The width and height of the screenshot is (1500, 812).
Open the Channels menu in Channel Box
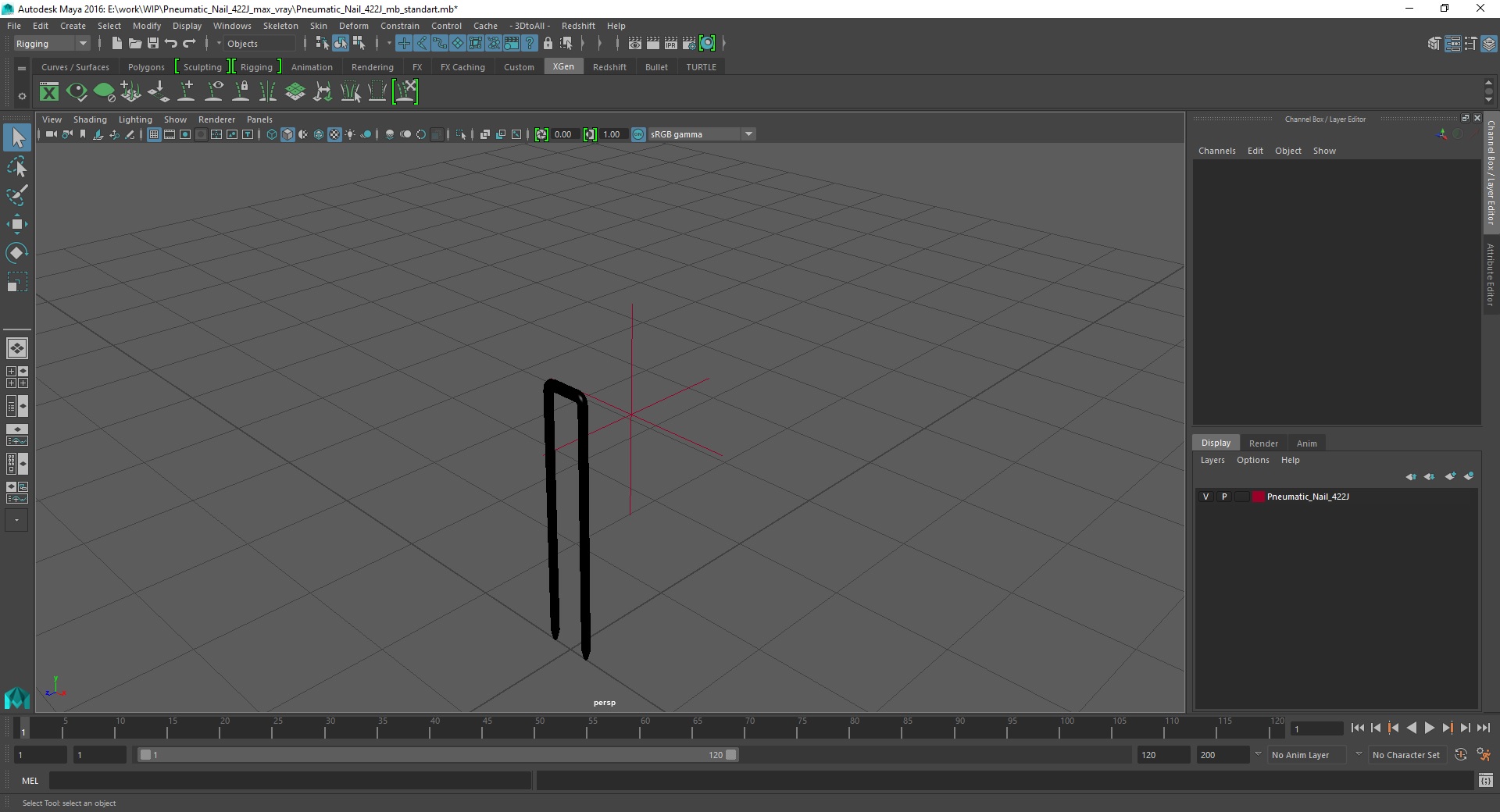(x=1216, y=151)
